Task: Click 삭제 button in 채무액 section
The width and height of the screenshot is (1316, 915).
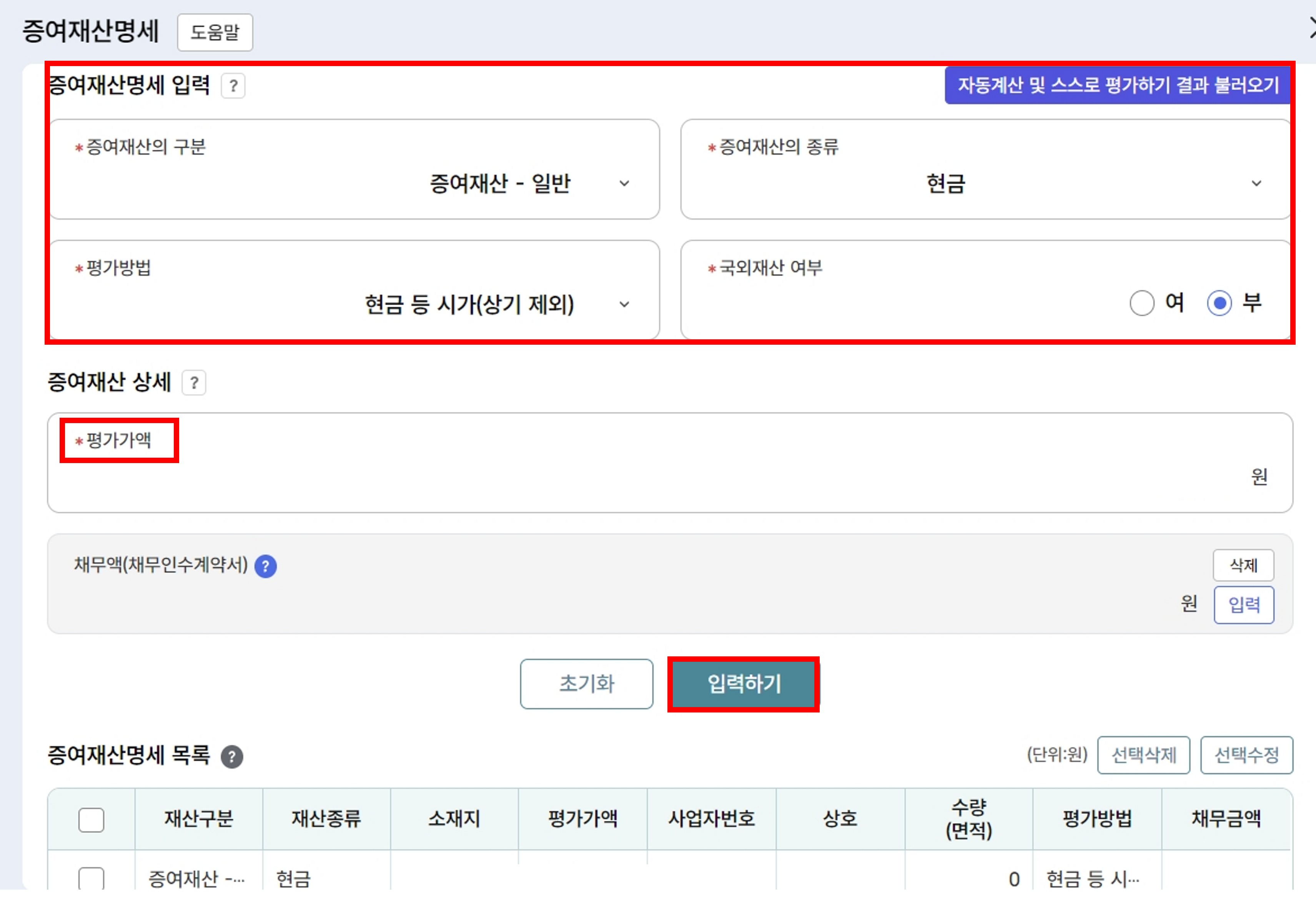Action: 1243,565
